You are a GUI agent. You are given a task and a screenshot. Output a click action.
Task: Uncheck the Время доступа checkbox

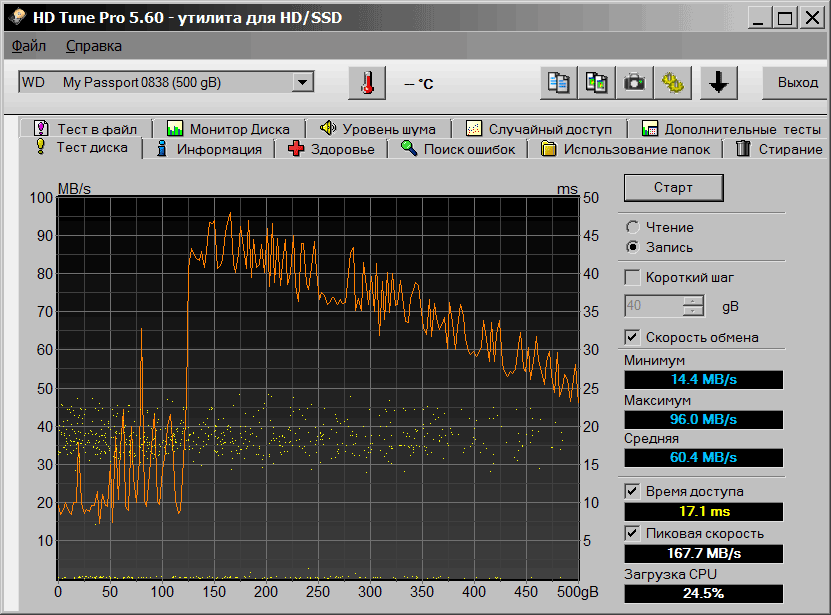(632, 491)
